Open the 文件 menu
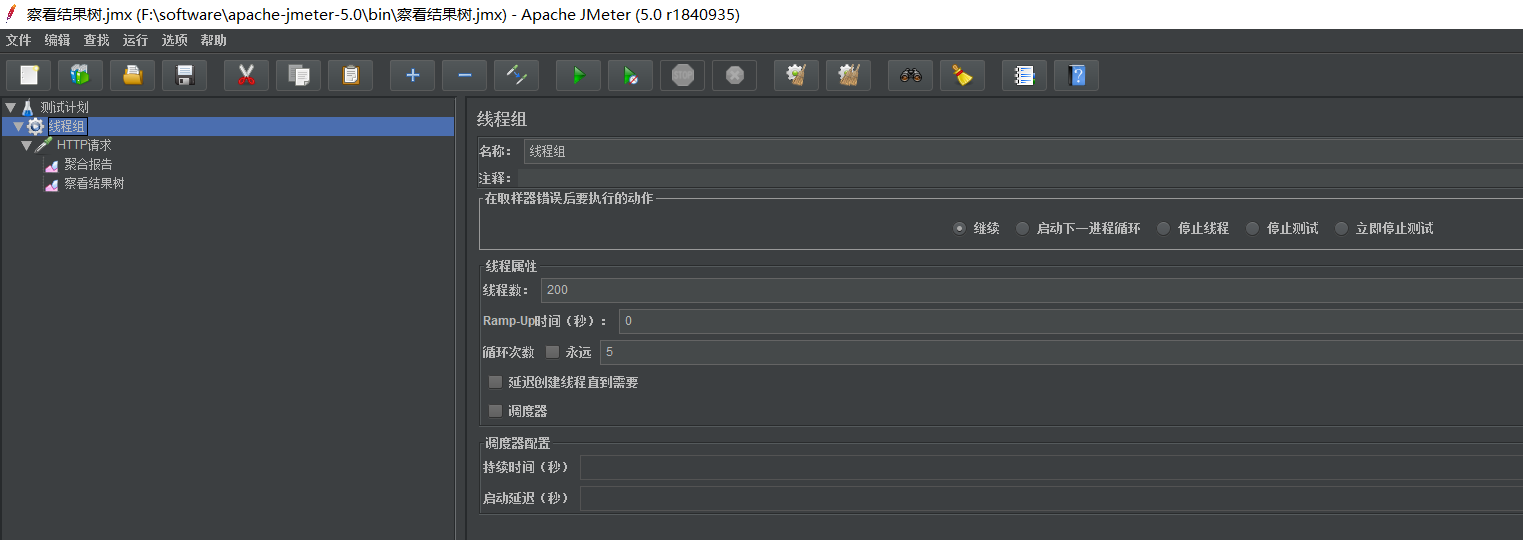The width and height of the screenshot is (1523, 540). [x=19, y=40]
